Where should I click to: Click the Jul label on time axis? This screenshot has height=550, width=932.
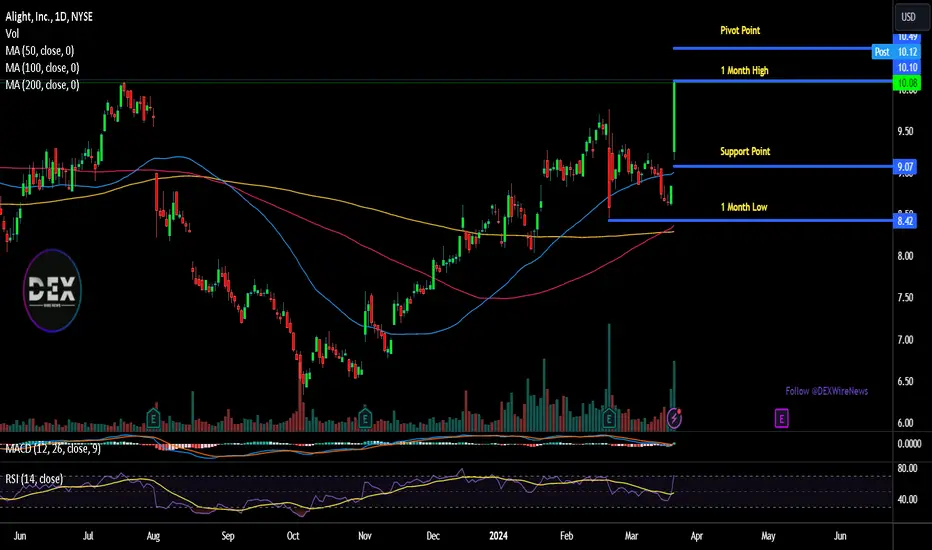point(88,536)
